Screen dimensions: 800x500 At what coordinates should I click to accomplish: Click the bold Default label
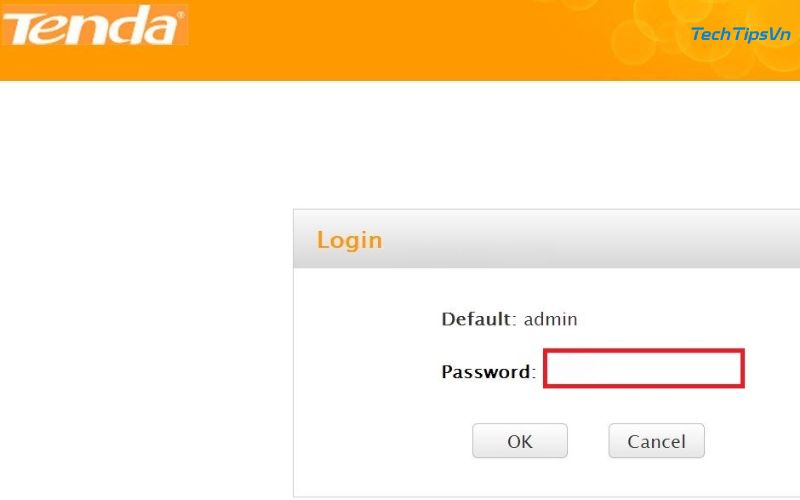pyautogui.click(x=476, y=320)
